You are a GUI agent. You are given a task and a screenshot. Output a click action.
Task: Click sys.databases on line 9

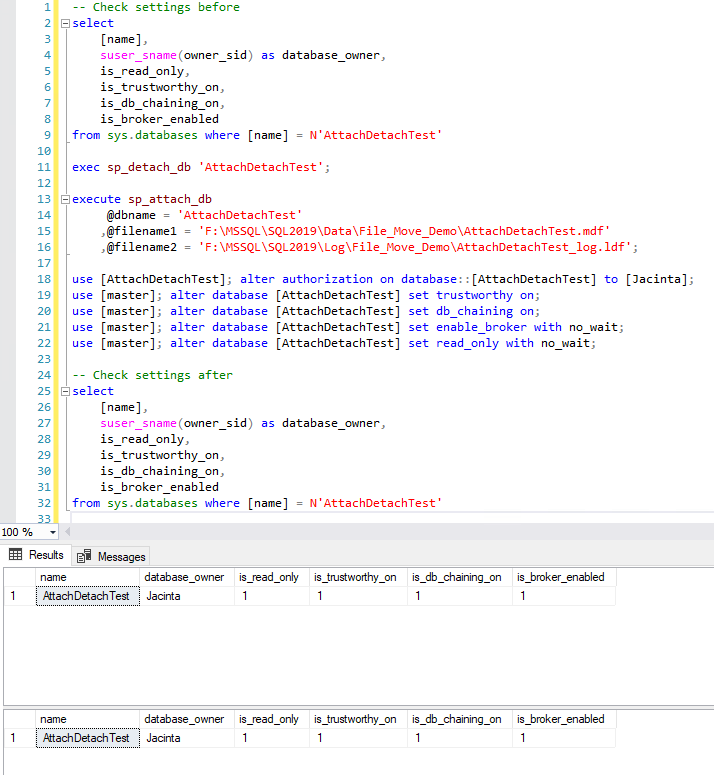(152, 135)
